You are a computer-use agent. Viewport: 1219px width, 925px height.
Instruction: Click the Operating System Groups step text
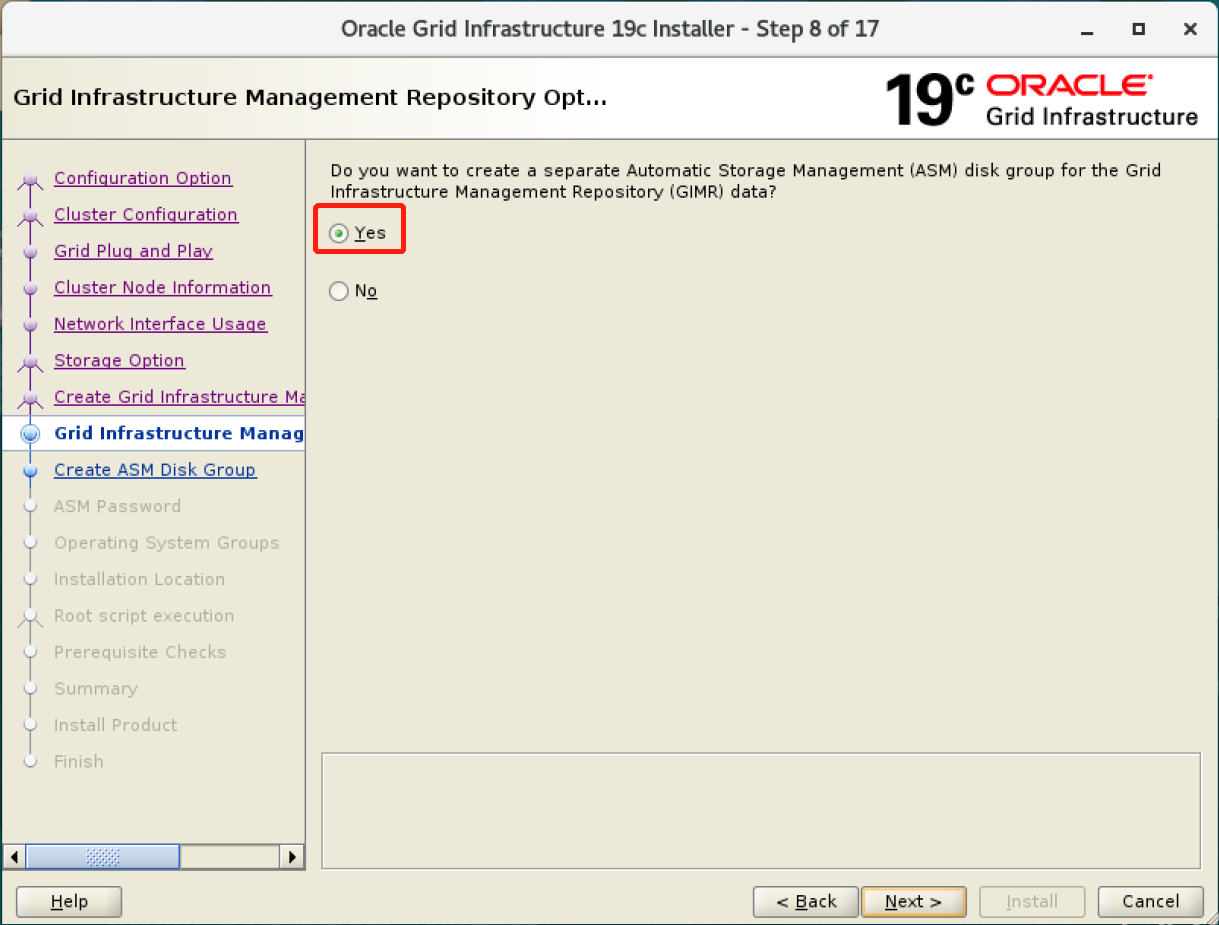click(x=166, y=543)
